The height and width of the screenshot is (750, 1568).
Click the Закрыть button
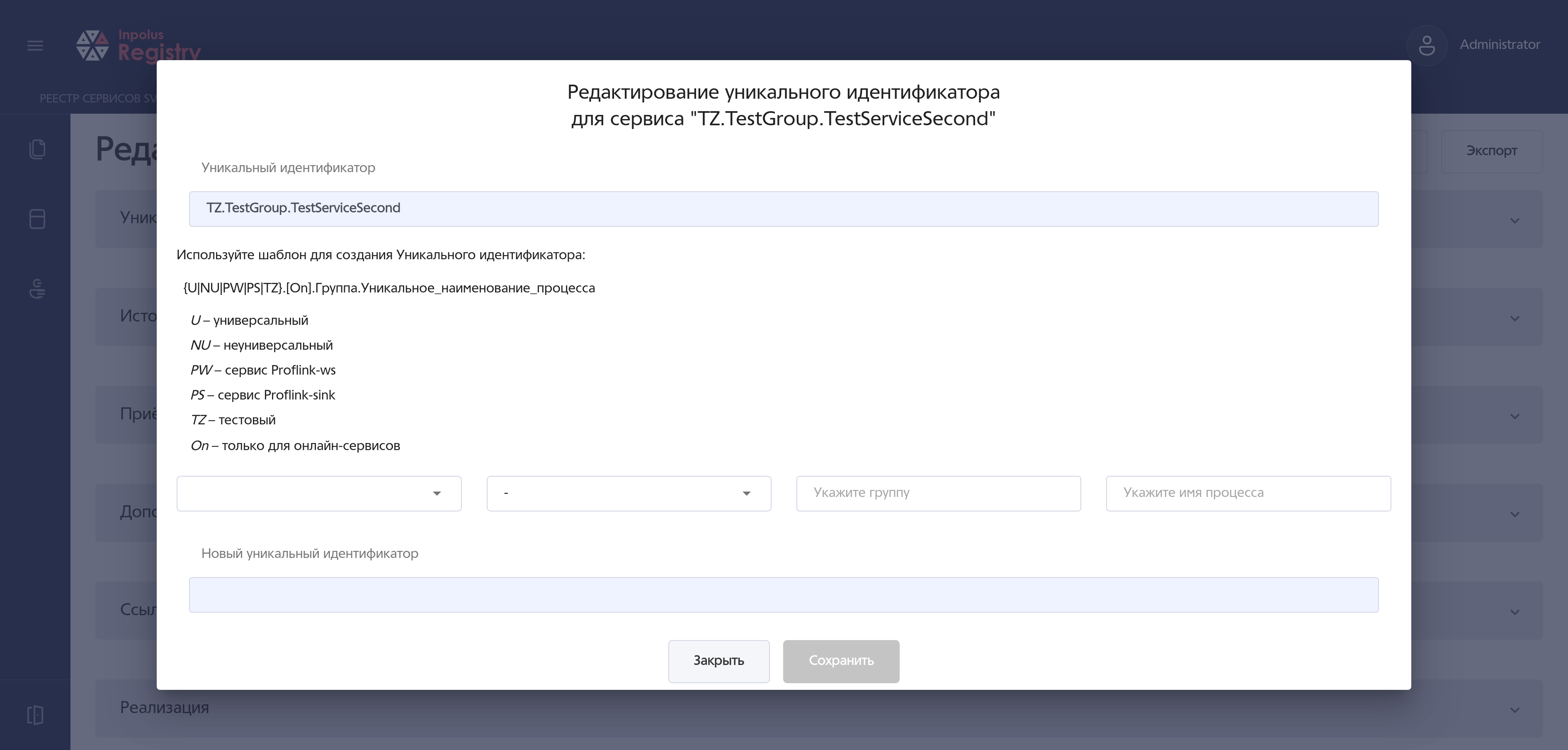[x=719, y=661]
